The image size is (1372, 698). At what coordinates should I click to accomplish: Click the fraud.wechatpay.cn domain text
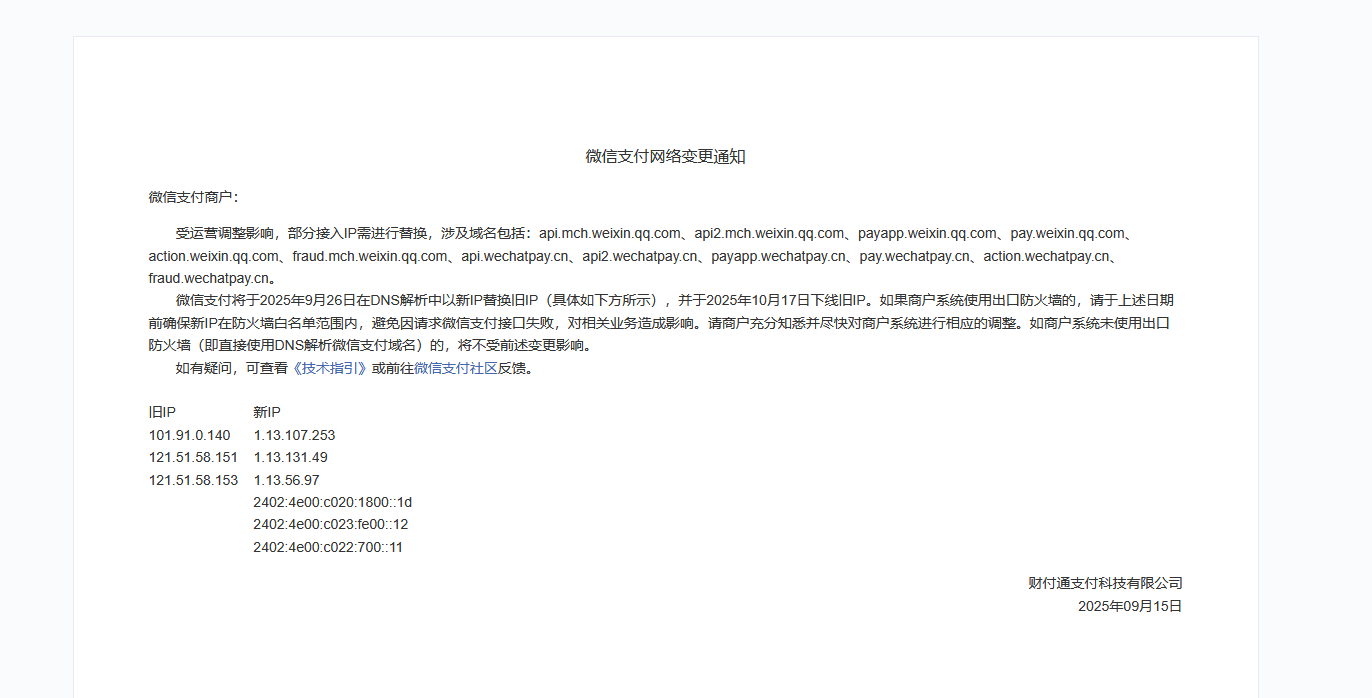[209, 278]
